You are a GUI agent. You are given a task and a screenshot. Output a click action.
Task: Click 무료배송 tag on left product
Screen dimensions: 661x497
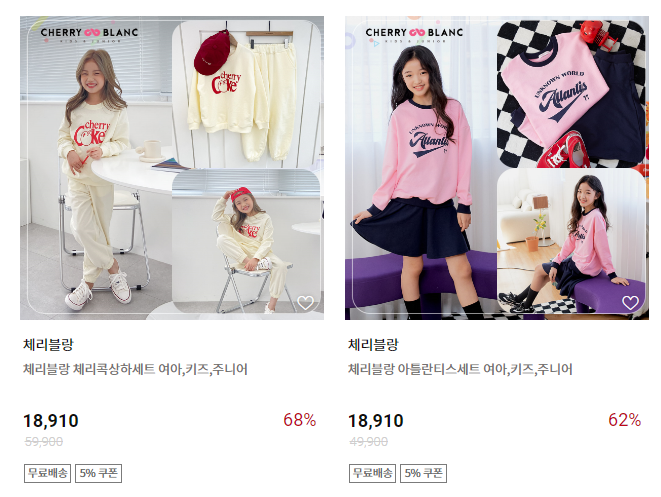47,473
